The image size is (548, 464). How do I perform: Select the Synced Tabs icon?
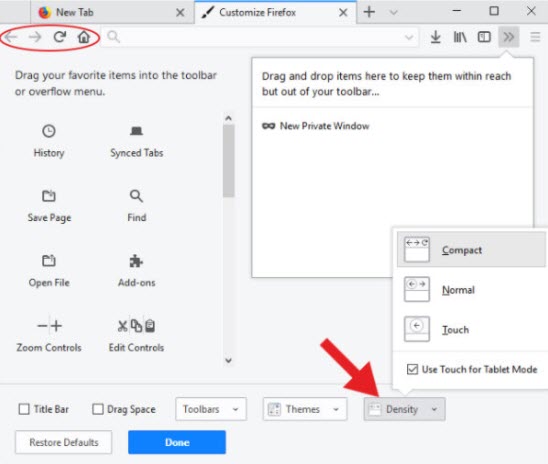point(136,131)
